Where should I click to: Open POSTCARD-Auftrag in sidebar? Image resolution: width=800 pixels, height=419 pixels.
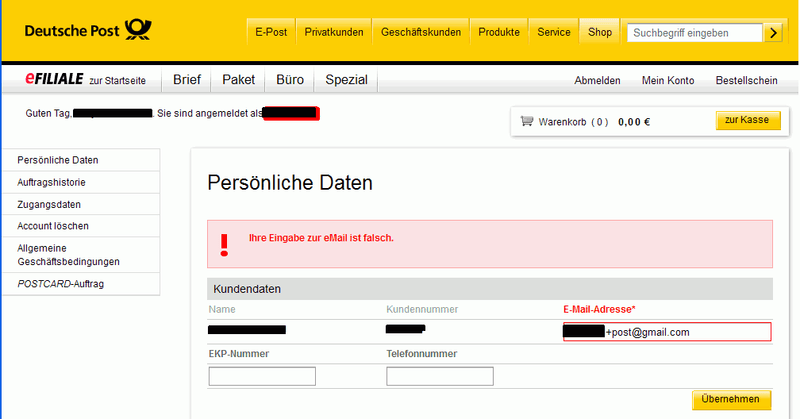pyautogui.click(x=82, y=284)
